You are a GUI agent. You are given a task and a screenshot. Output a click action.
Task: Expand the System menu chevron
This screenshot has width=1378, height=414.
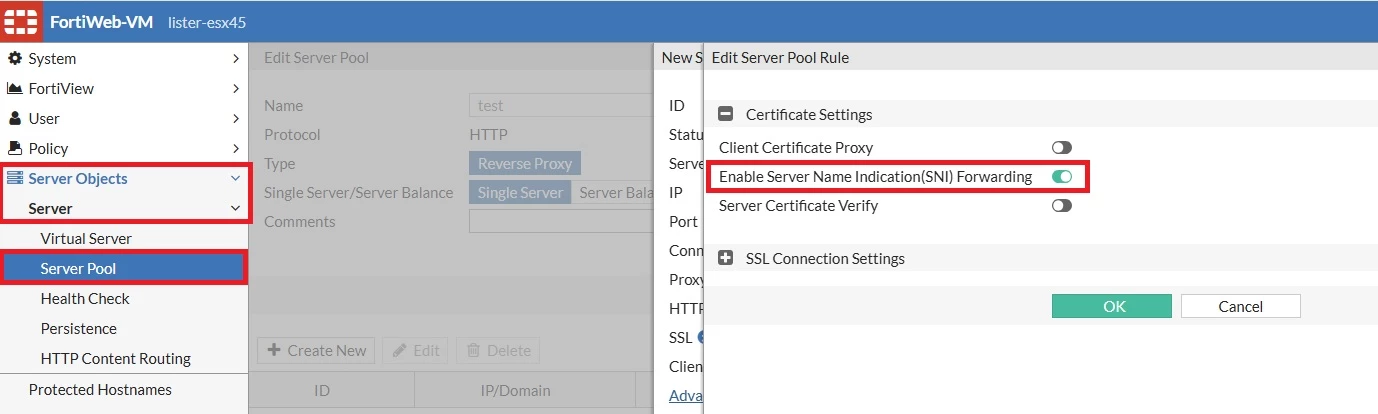coord(236,58)
